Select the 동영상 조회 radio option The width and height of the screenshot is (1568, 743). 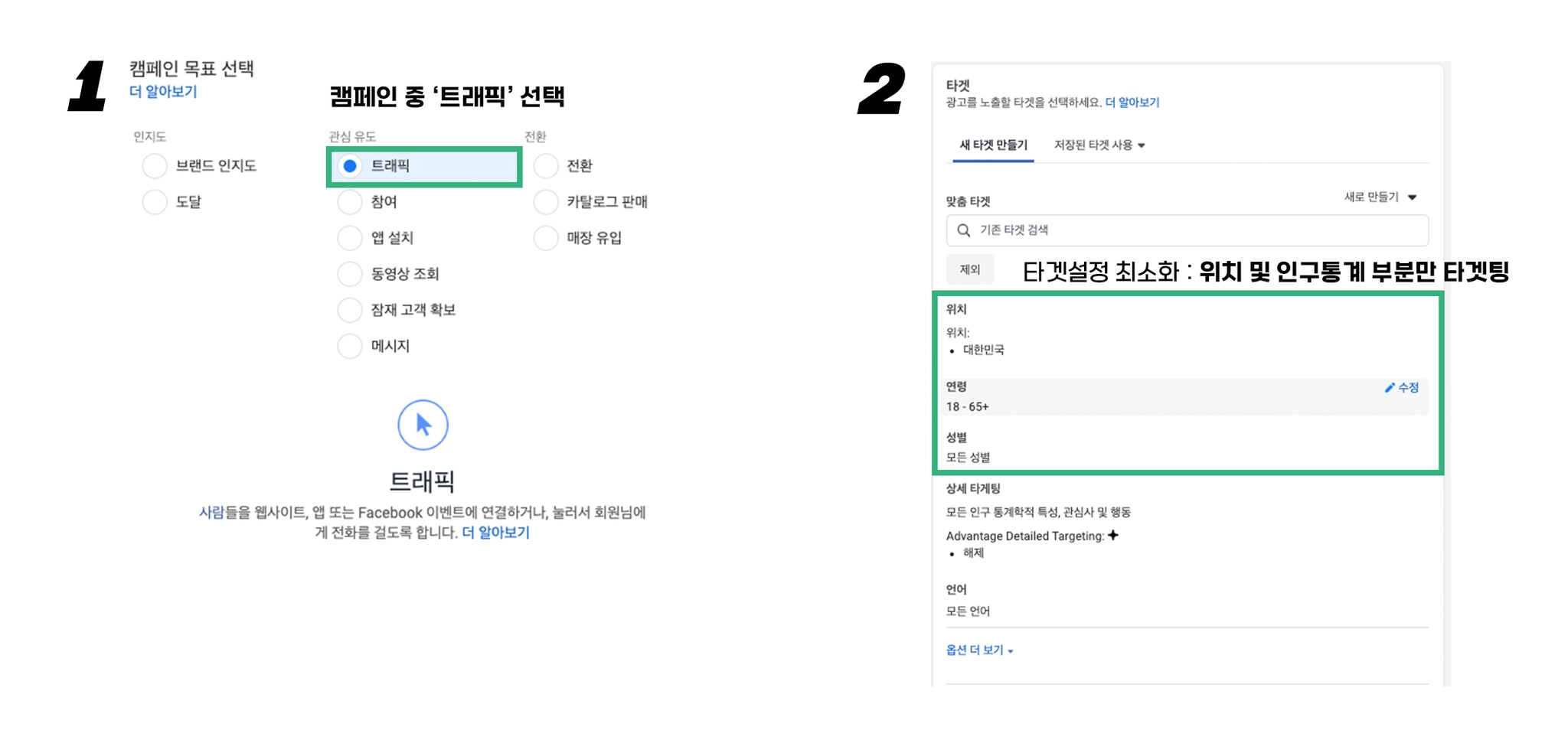(x=350, y=274)
